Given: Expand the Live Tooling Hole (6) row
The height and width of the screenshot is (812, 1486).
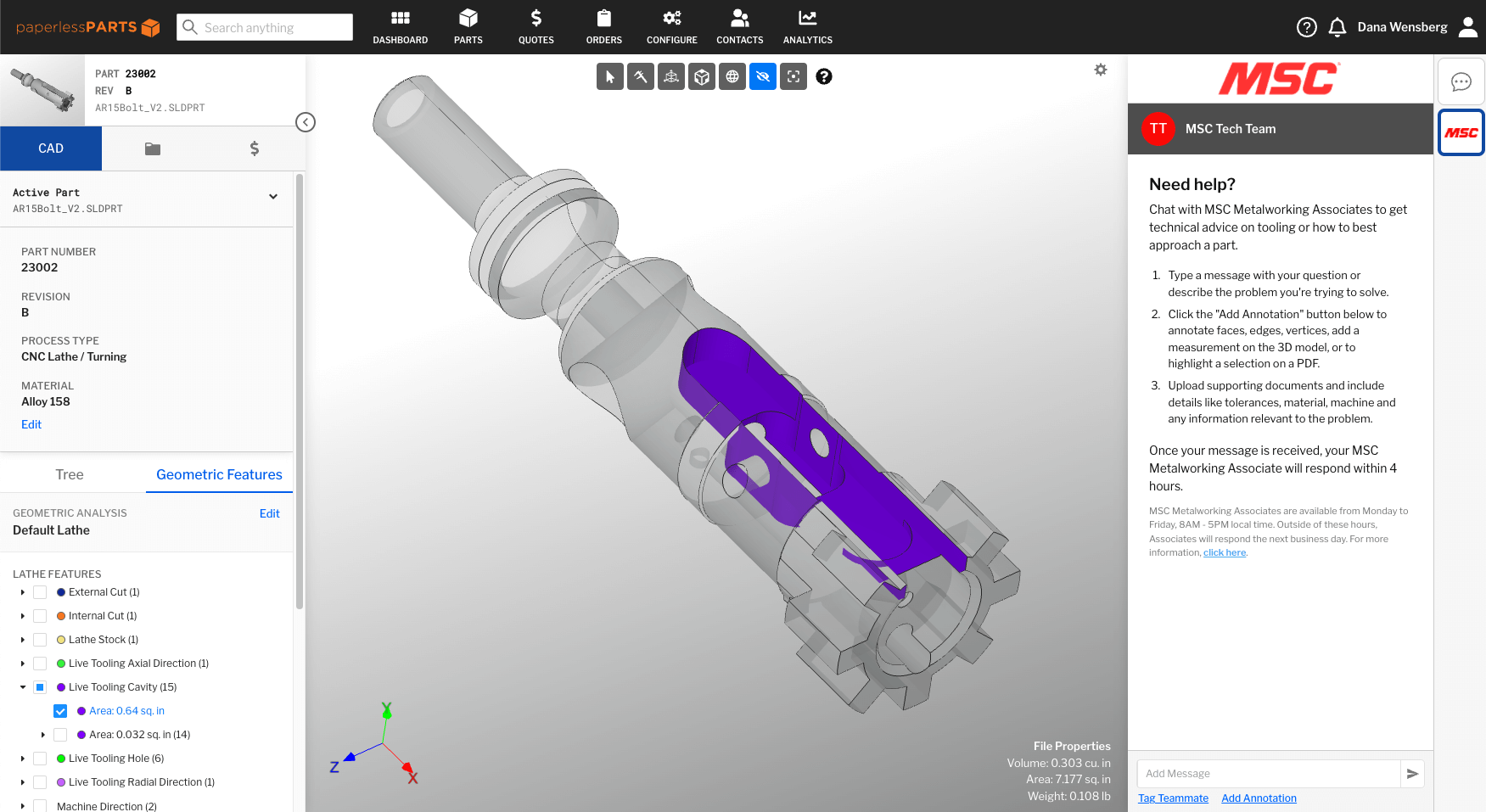Looking at the screenshot, I should (x=23, y=759).
